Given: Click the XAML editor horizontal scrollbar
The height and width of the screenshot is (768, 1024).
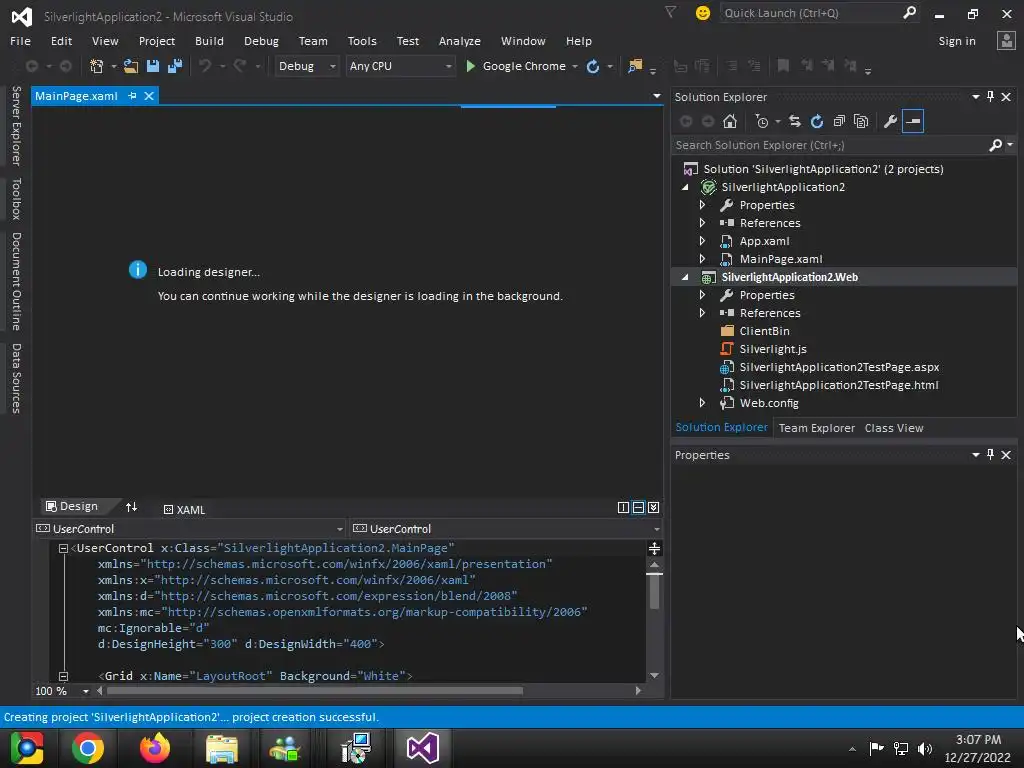Looking at the screenshot, I should tap(315, 690).
